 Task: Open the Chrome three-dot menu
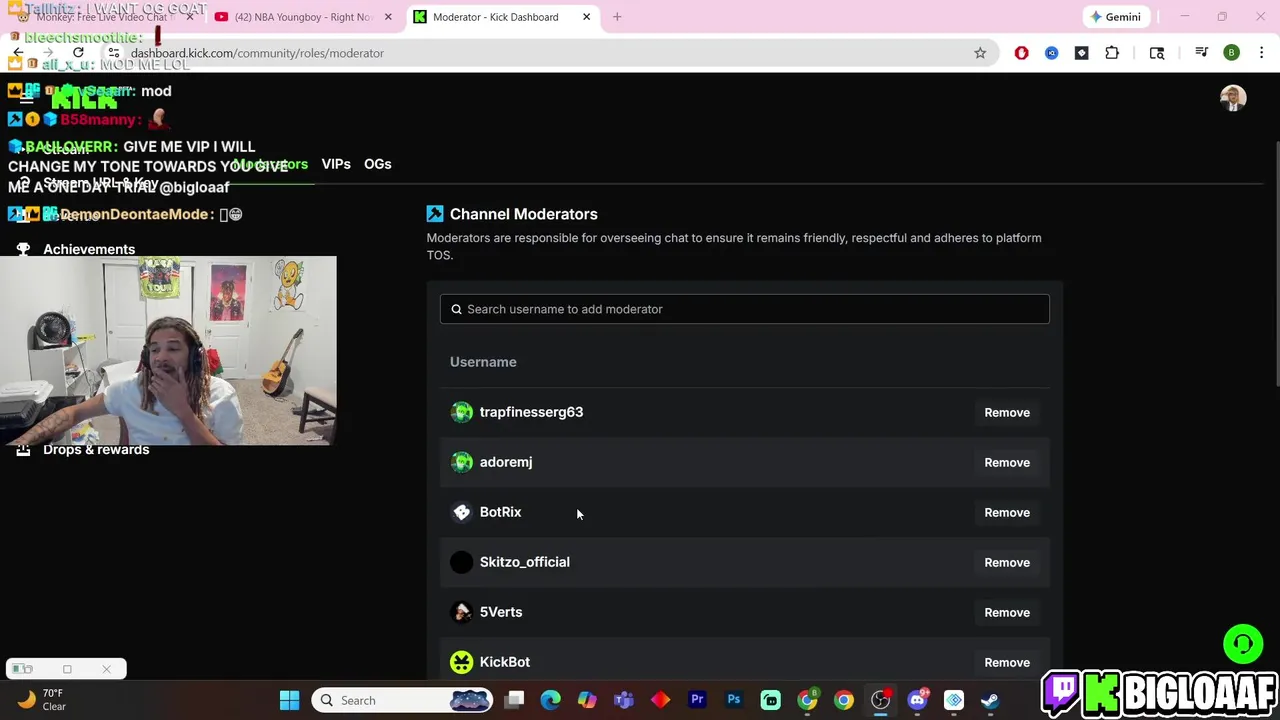1260,53
